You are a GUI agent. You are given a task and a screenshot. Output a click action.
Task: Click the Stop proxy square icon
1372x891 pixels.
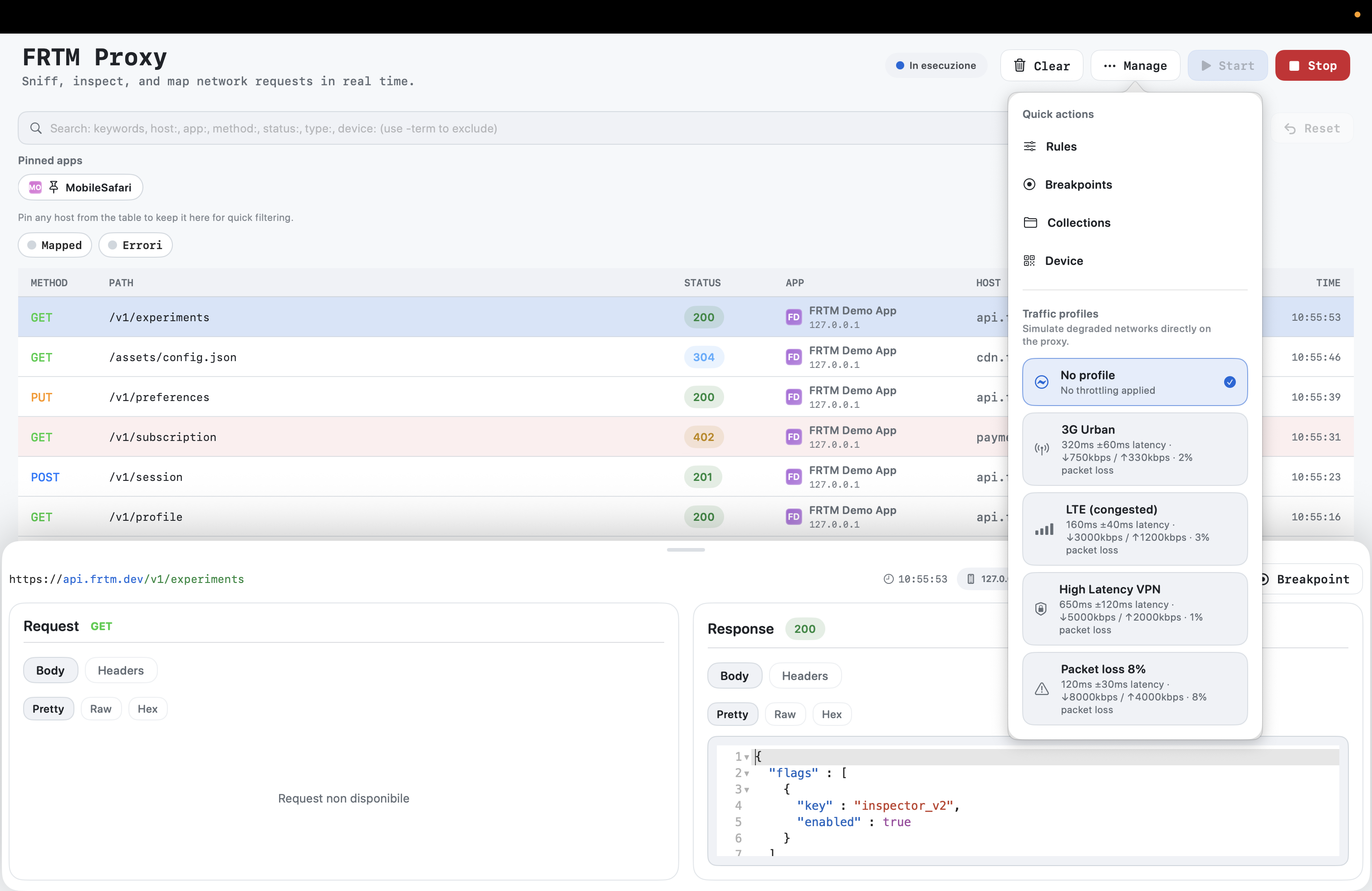coord(1294,66)
